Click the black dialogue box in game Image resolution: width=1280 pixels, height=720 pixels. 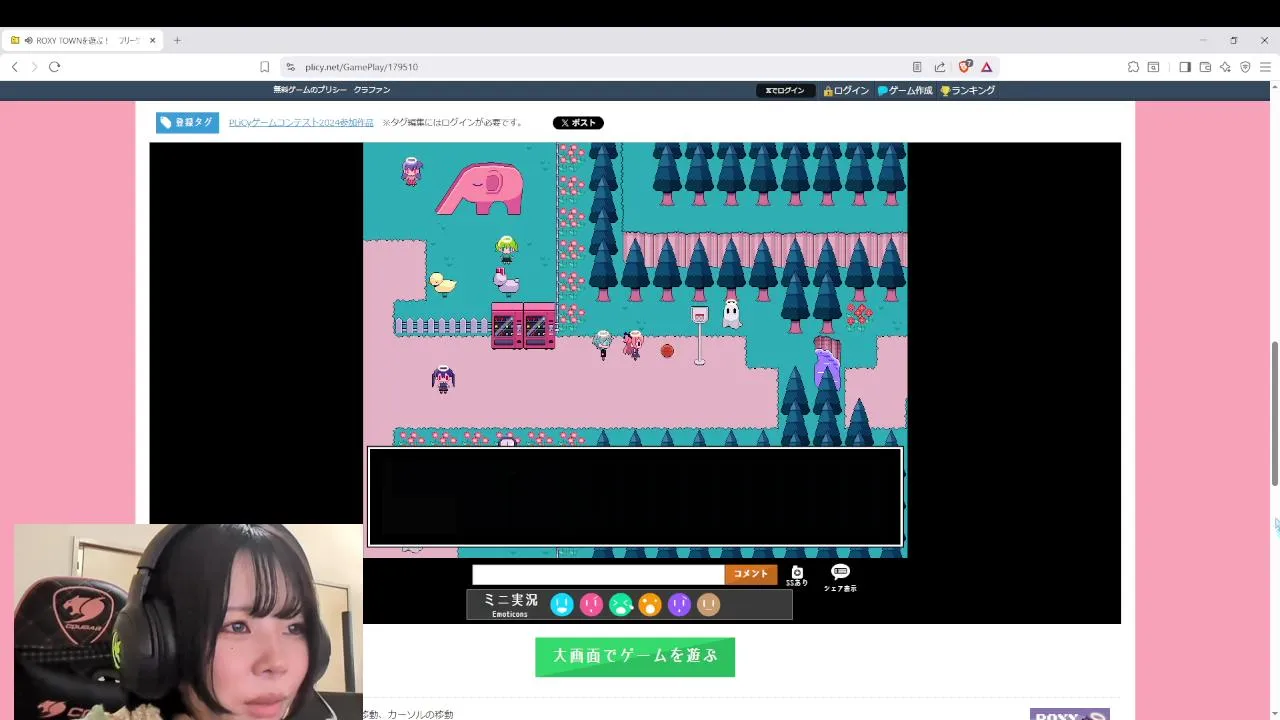pyautogui.click(x=635, y=497)
